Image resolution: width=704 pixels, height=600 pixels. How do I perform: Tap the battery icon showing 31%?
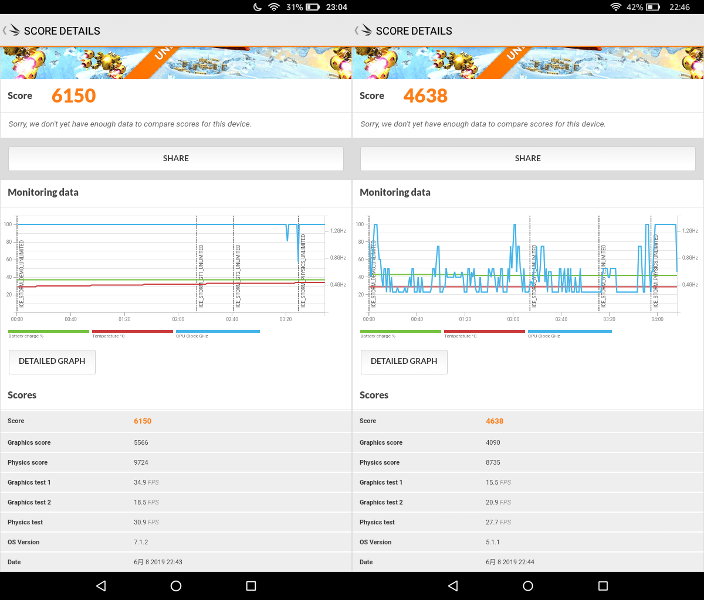[x=313, y=7]
